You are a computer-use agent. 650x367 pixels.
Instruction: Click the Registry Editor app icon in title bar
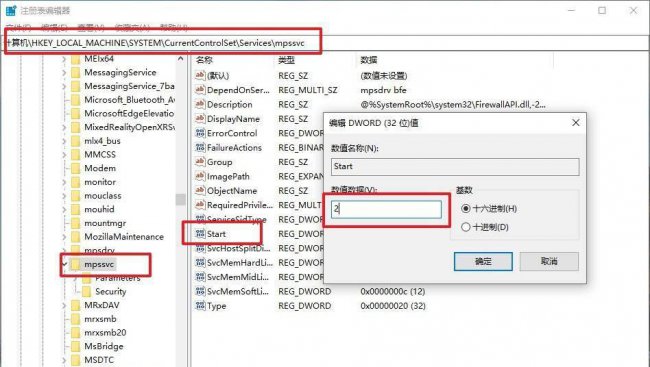(11, 10)
